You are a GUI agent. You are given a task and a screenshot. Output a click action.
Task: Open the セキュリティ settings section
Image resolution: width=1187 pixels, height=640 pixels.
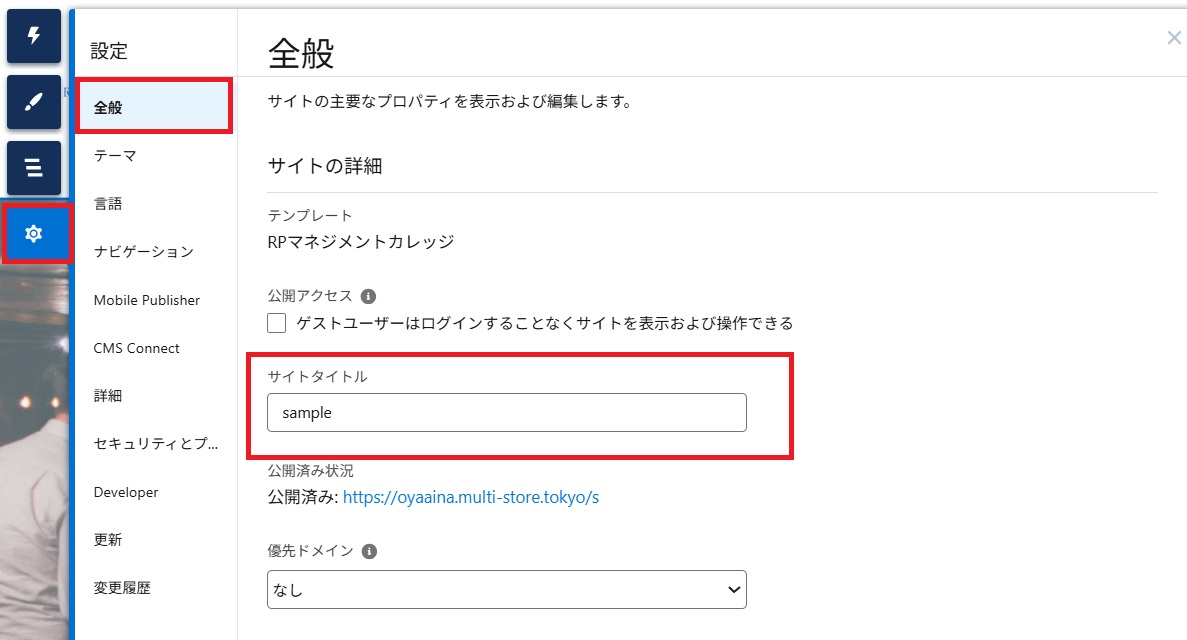[x=154, y=444]
